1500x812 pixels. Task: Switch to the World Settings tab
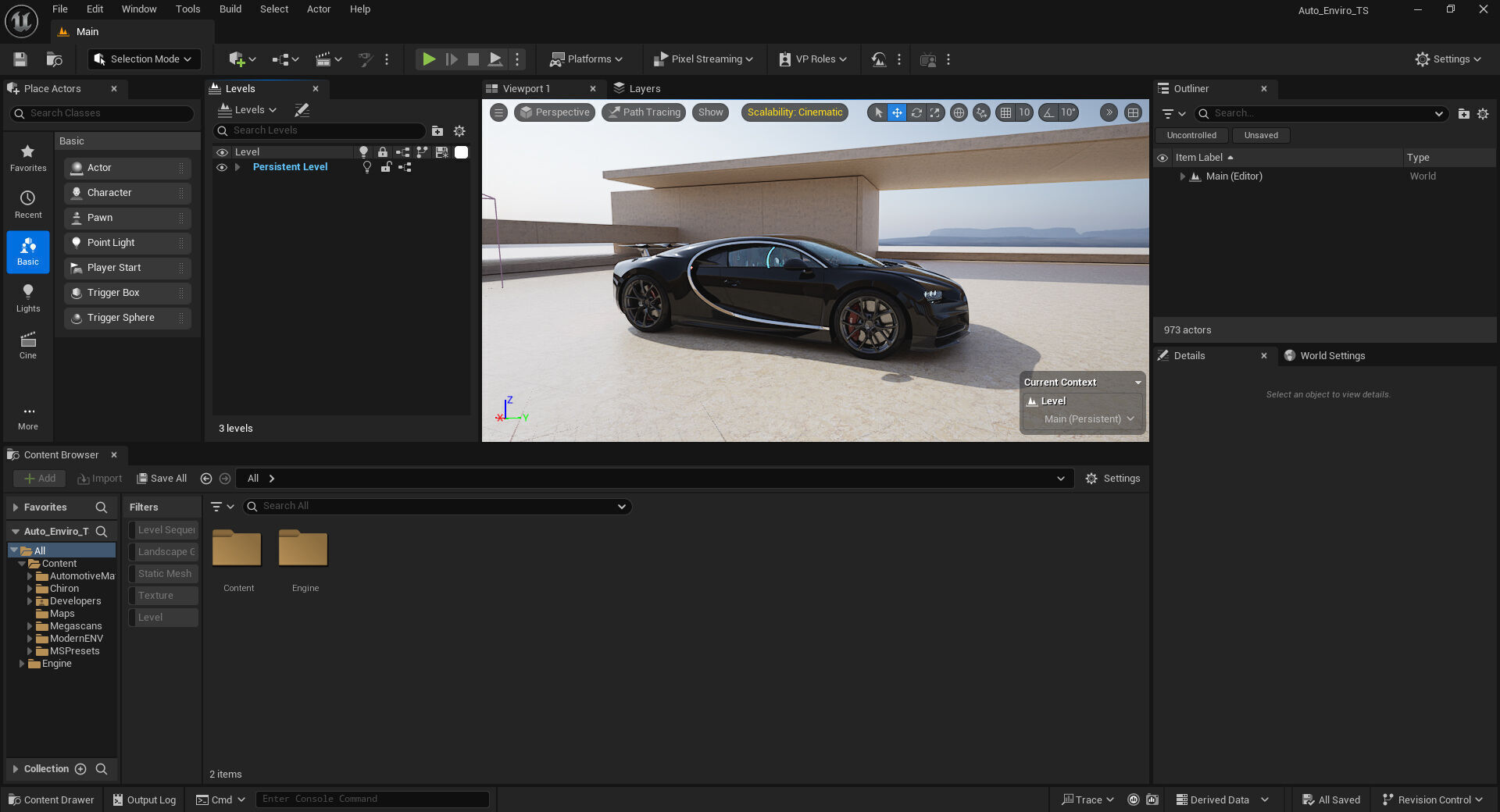pyautogui.click(x=1325, y=356)
